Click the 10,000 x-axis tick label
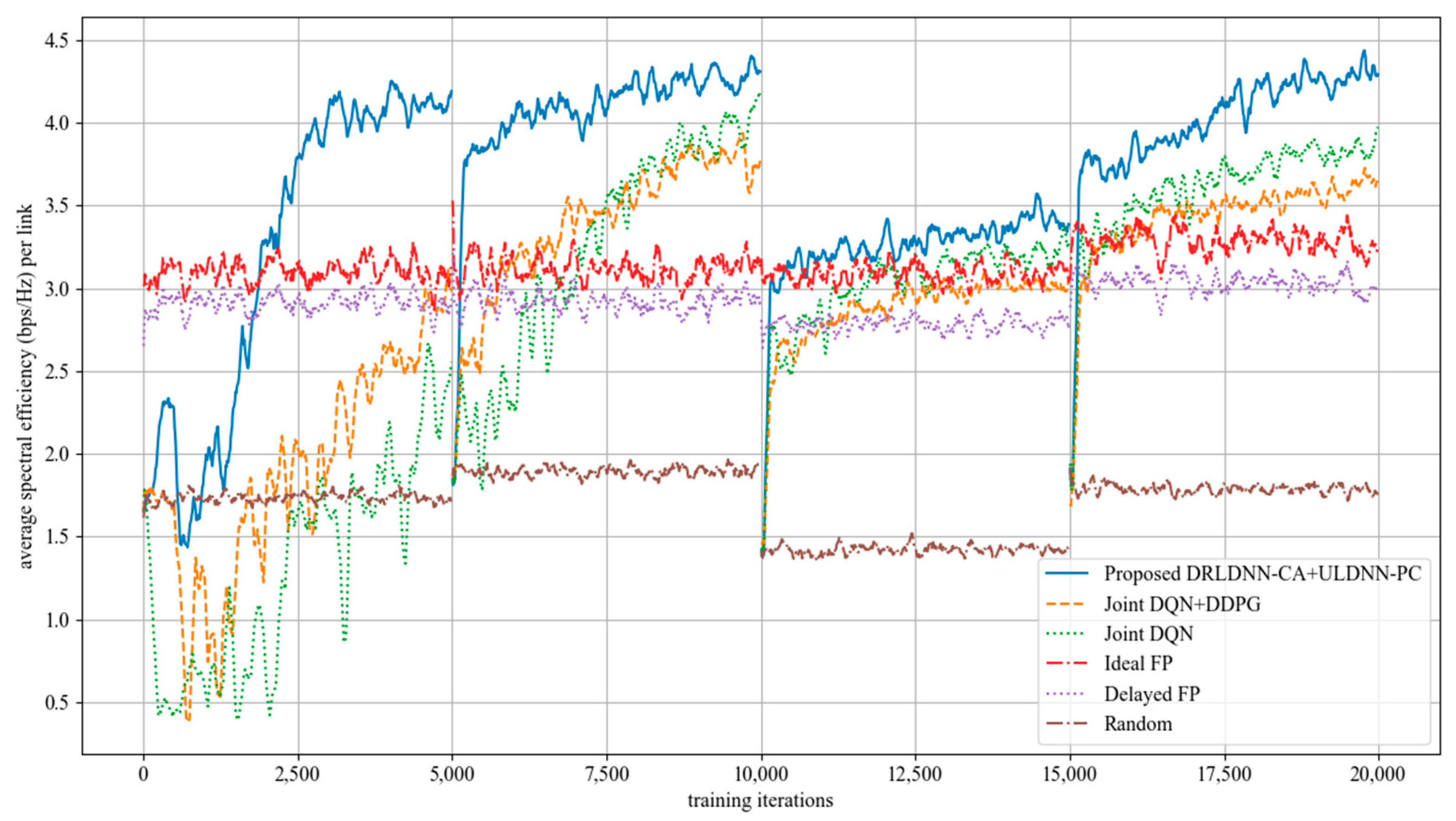 [761, 774]
